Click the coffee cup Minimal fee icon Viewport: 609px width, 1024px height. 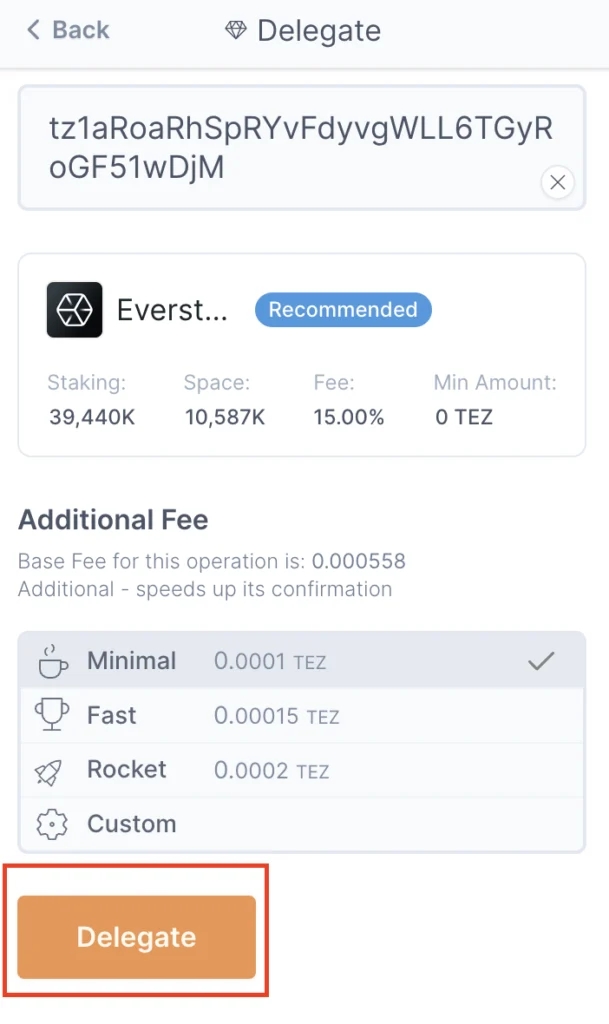pos(52,661)
